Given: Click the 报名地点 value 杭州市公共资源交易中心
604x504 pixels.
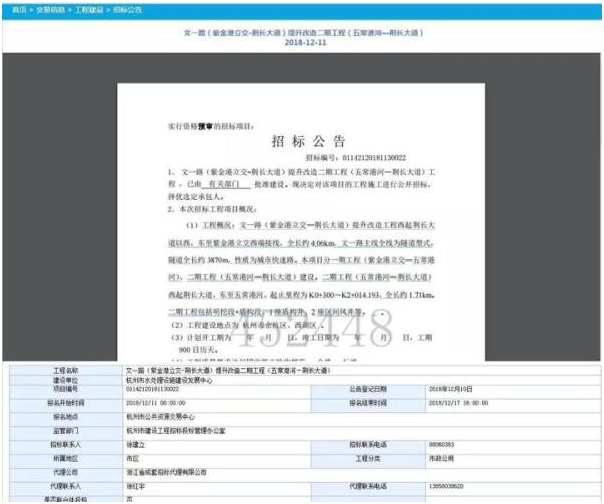Looking at the screenshot, I should point(160,417).
